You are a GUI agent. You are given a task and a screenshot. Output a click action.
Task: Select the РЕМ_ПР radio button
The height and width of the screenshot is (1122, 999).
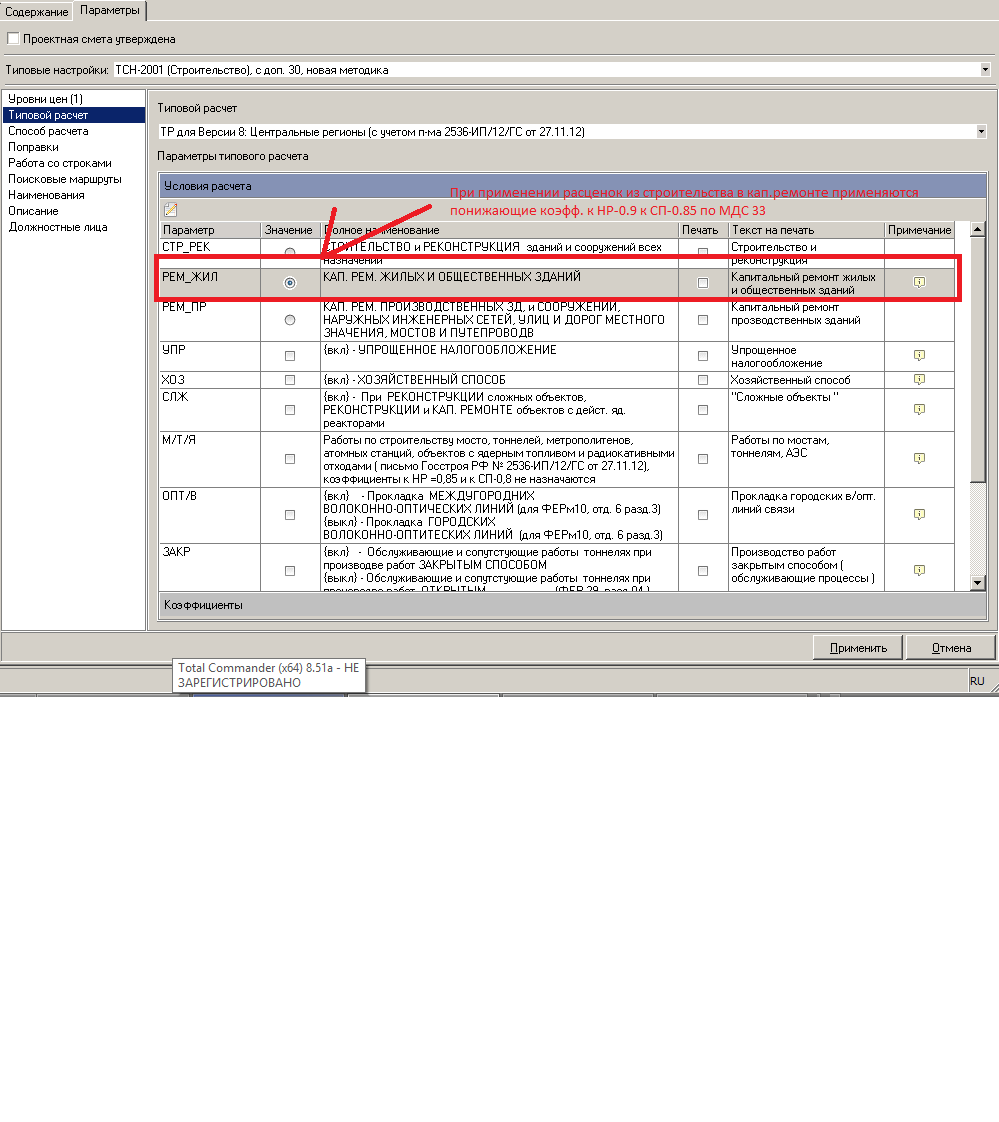tap(290, 320)
